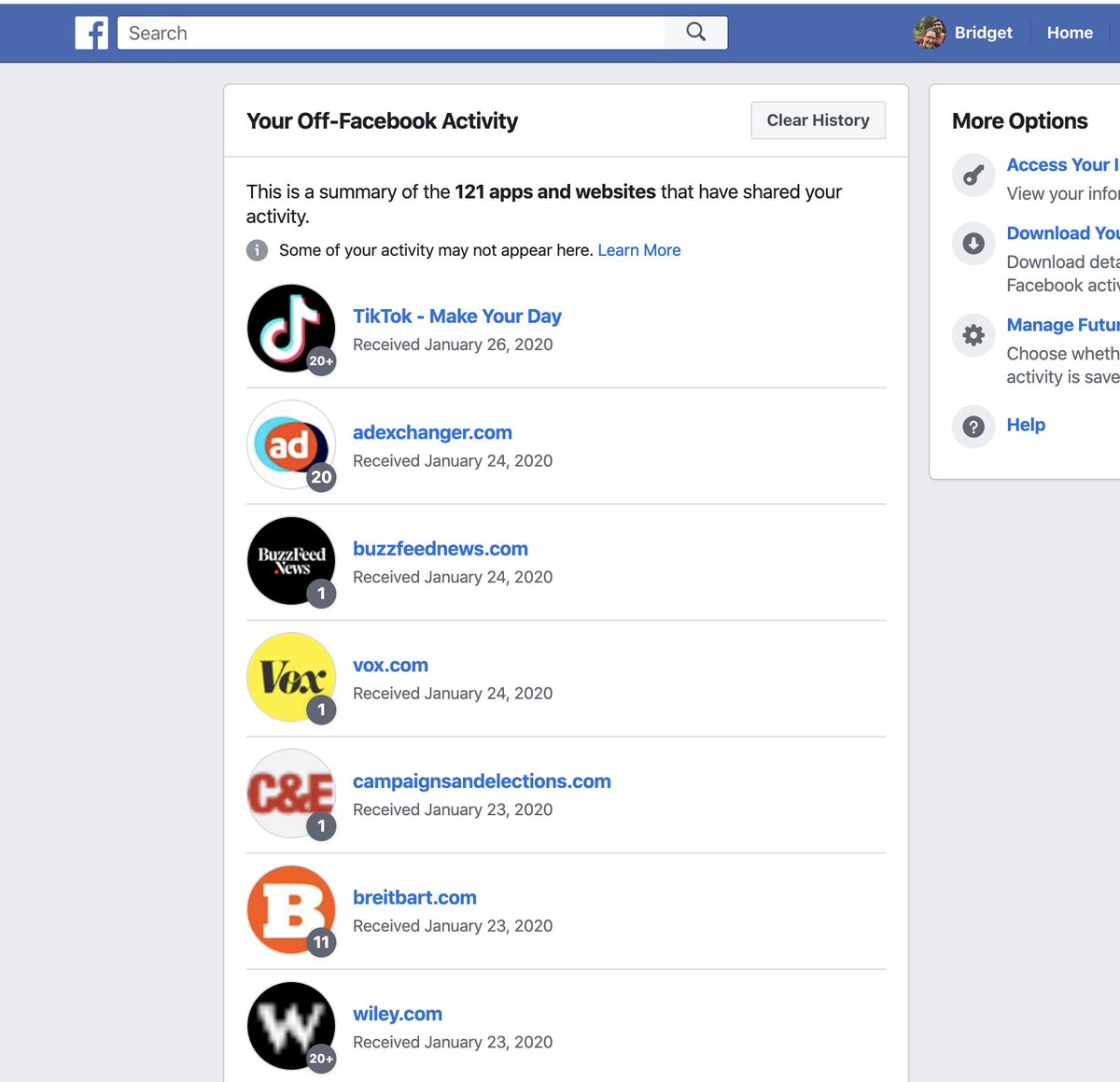This screenshot has width=1120, height=1082.
Task: Click the Breitbart orange B logo
Action: tap(291, 909)
